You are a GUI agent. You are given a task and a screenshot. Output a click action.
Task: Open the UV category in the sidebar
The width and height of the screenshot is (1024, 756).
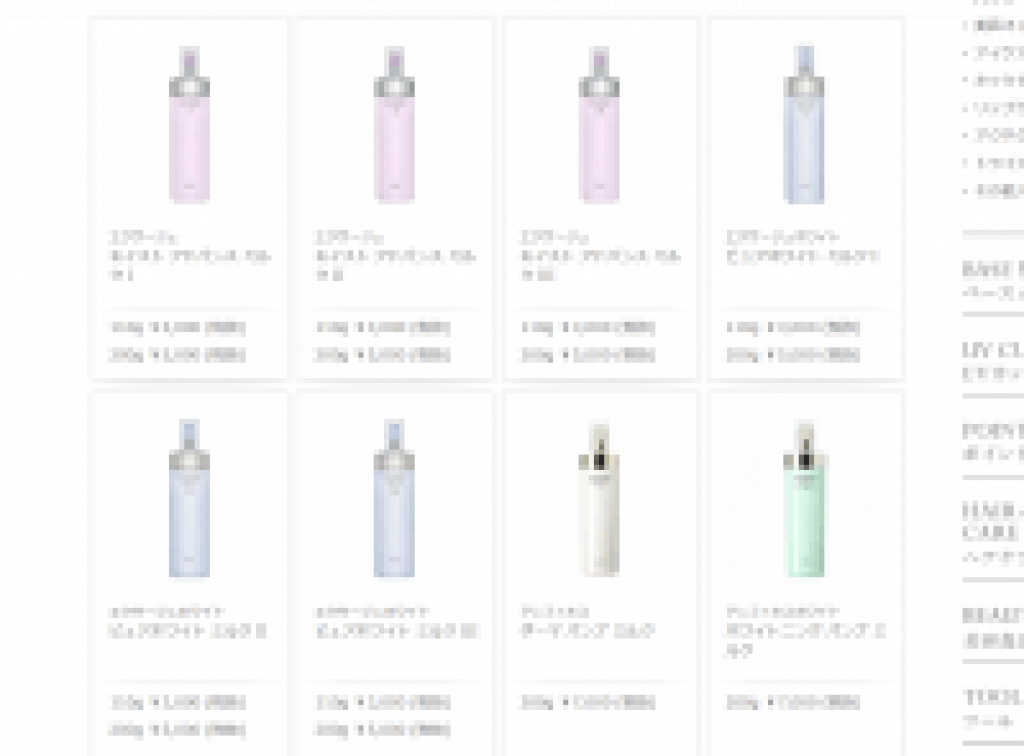coord(993,361)
